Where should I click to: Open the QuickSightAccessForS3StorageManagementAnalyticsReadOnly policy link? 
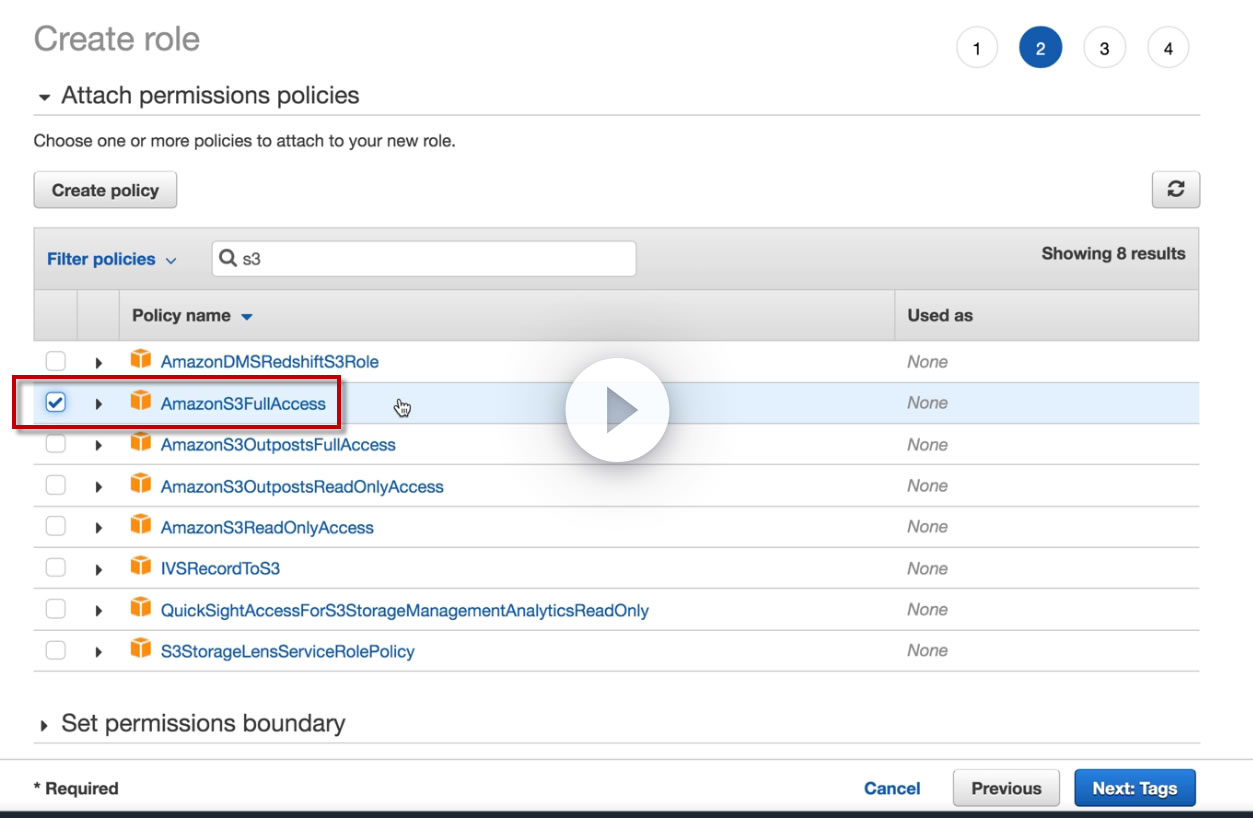(405, 610)
